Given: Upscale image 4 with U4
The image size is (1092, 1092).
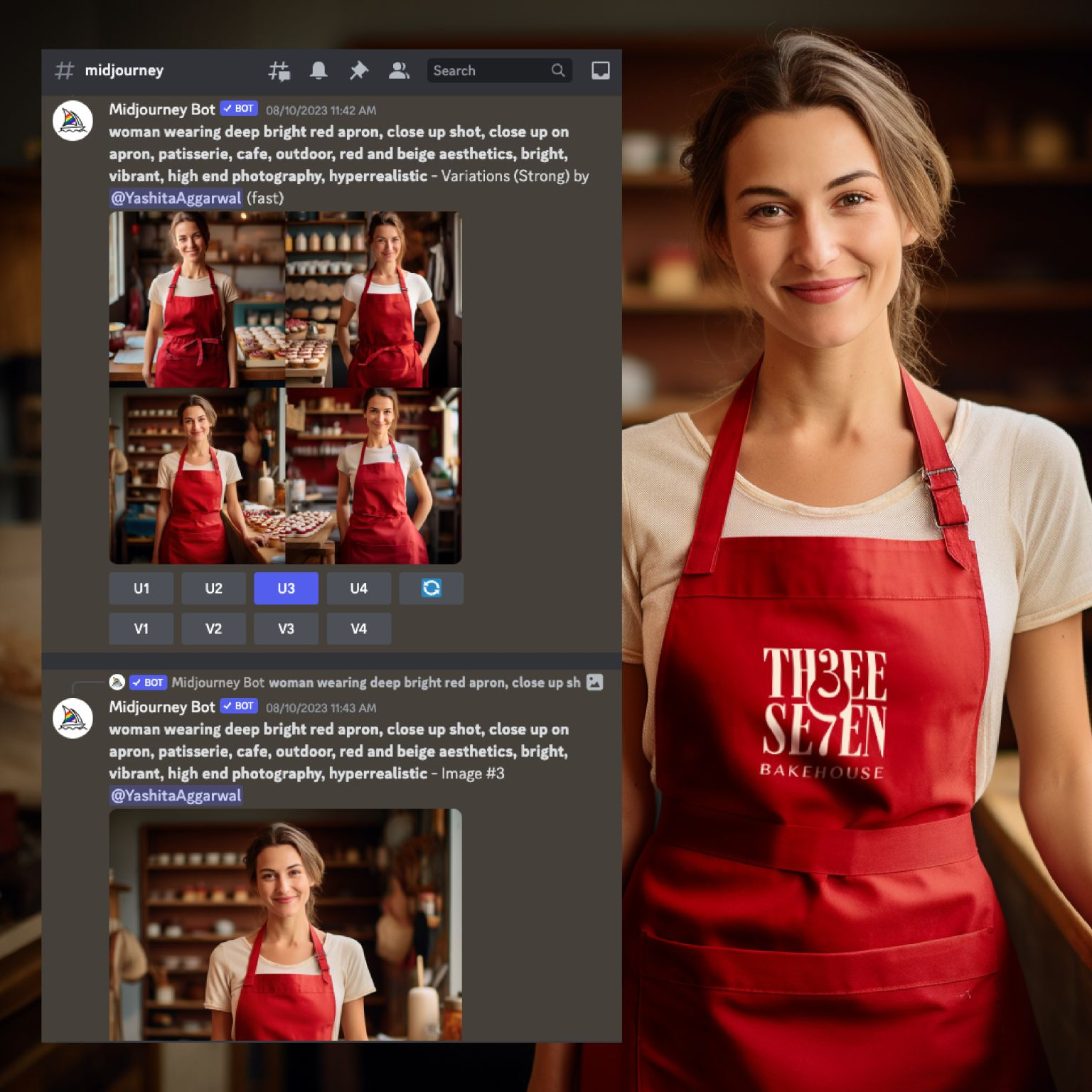Looking at the screenshot, I should click(359, 589).
